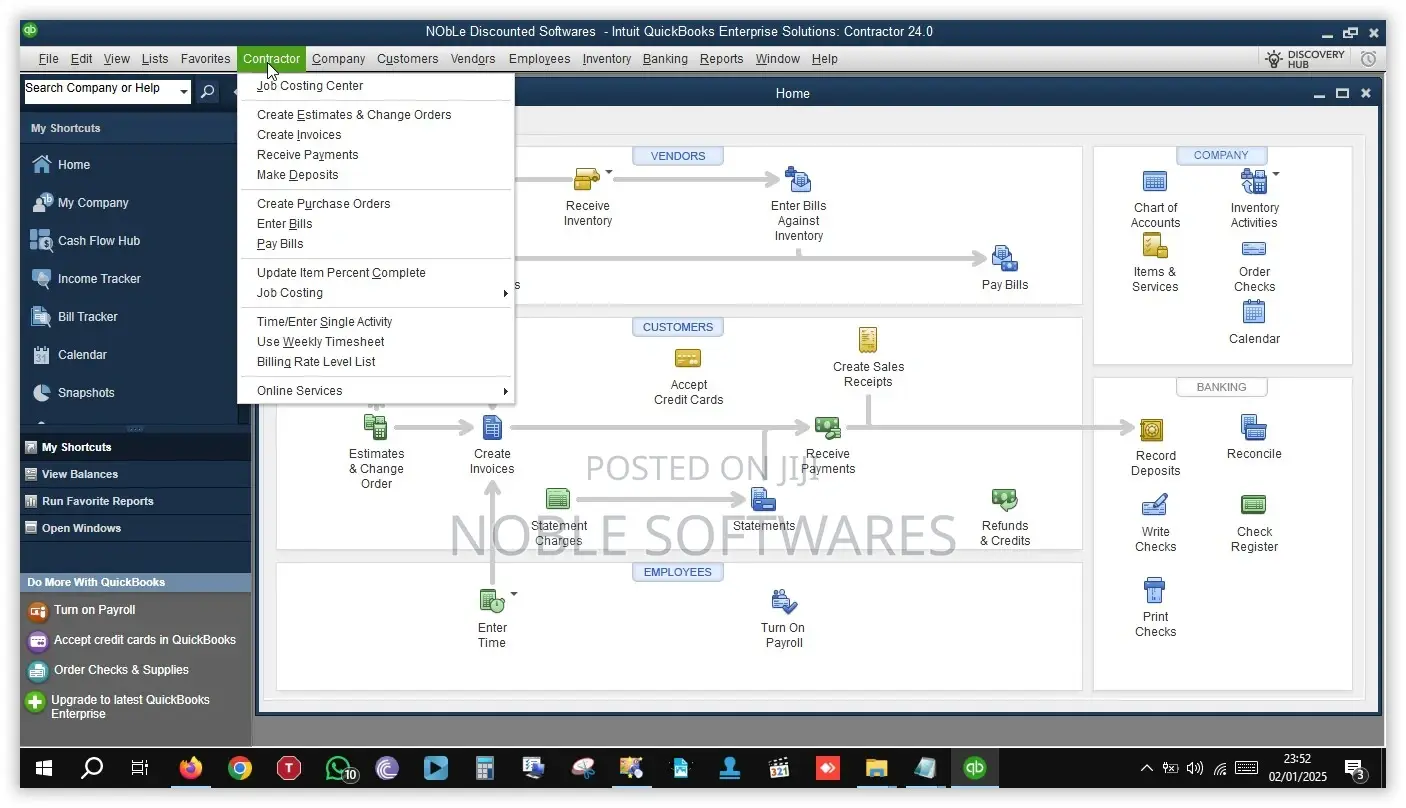The width and height of the screenshot is (1406, 808).
Task: Open the Reports menu
Action: click(721, 59)
